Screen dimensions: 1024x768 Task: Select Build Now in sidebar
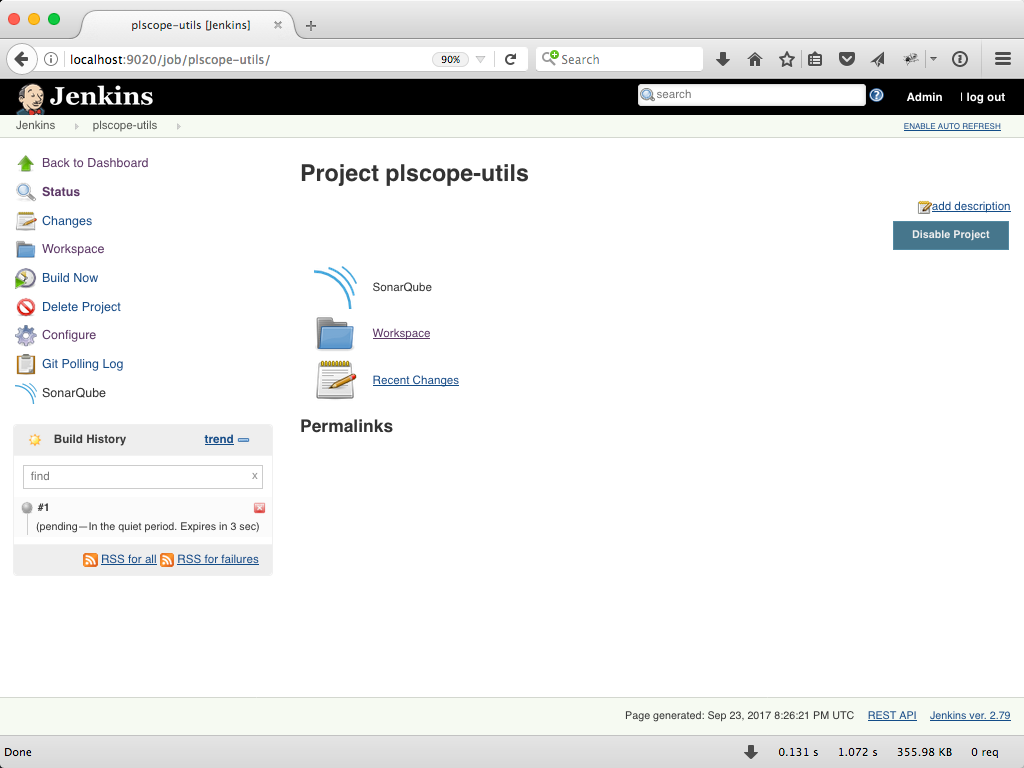(x=70, y=278)
